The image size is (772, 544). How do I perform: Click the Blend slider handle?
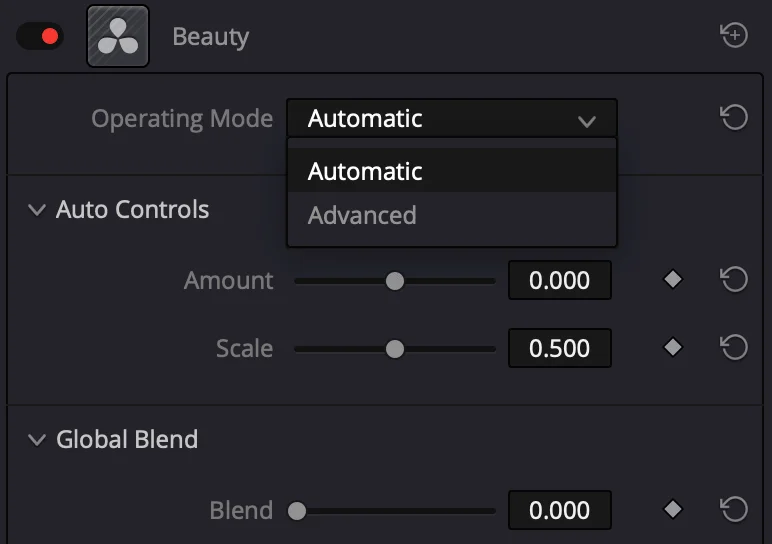point(297,511)
